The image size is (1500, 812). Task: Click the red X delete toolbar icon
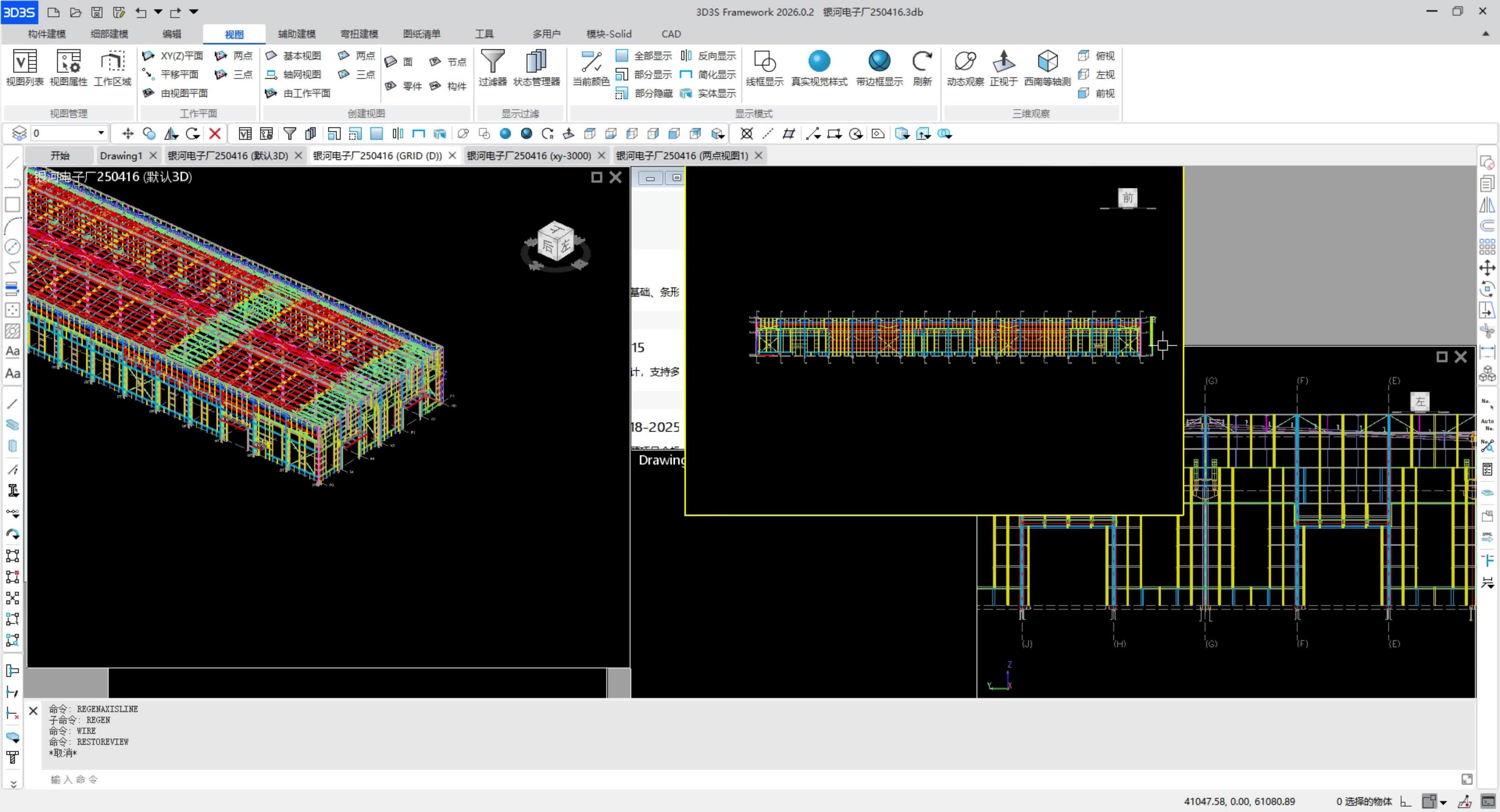(x=215, y=134)
